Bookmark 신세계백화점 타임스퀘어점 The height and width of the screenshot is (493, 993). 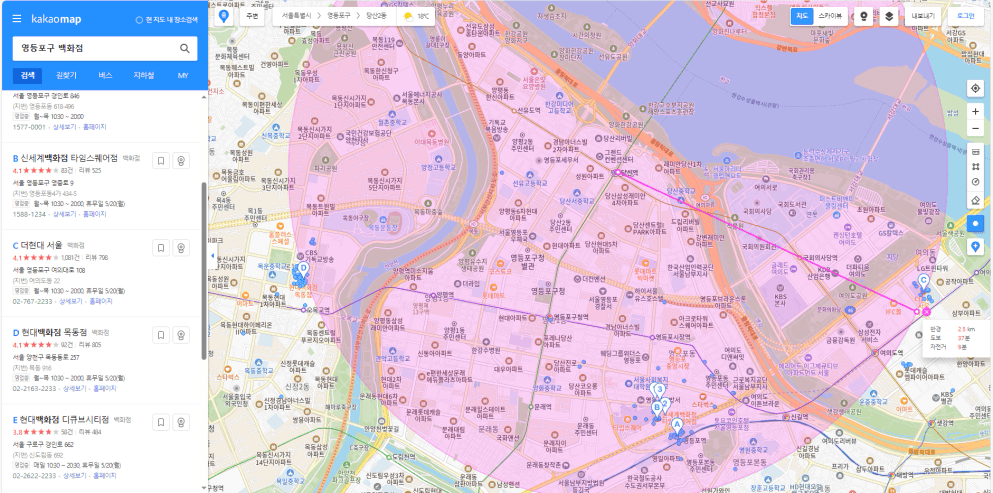(x=161, y=161)
